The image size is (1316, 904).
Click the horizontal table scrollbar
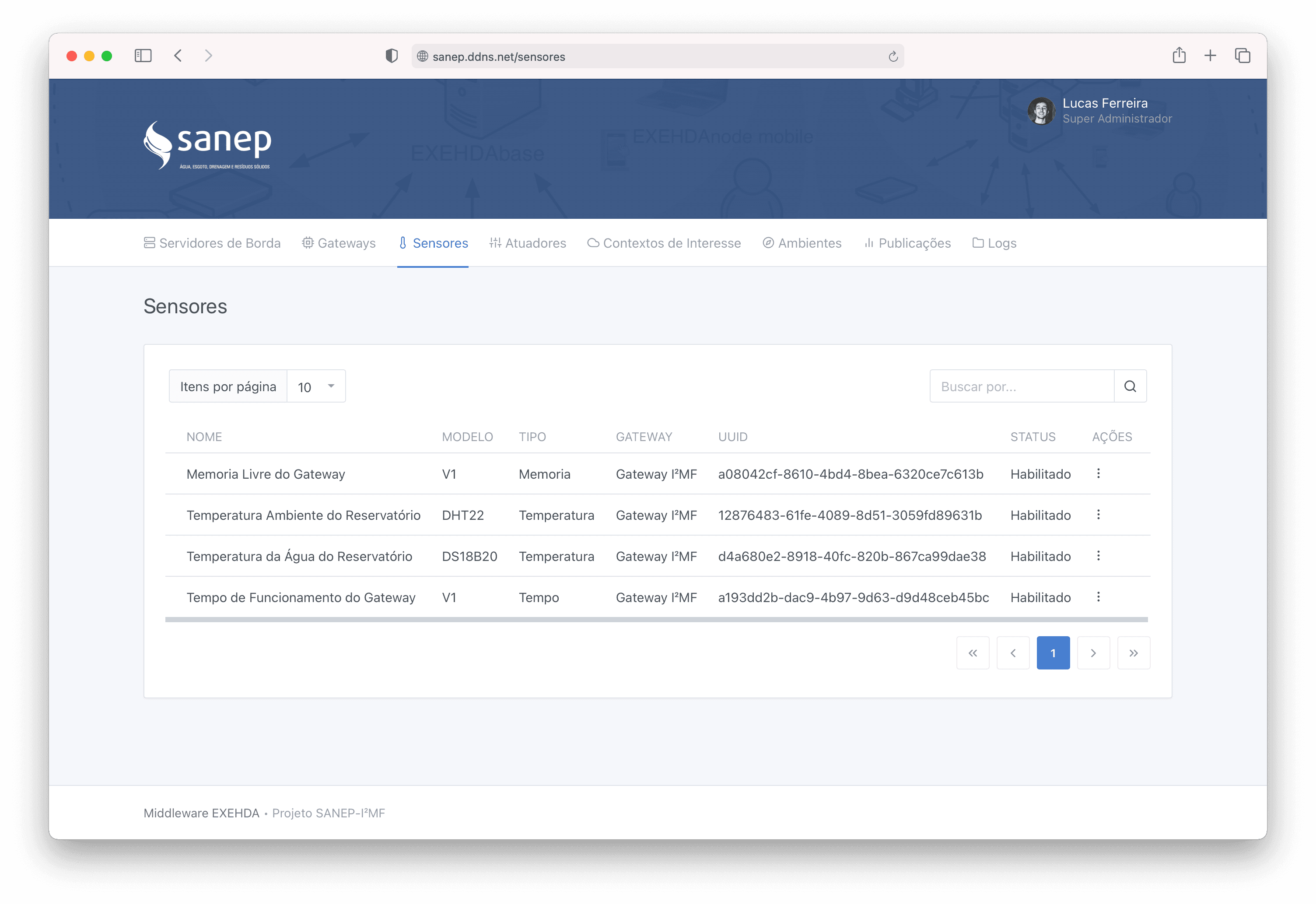pyautogui.click(x=656, y=620)
